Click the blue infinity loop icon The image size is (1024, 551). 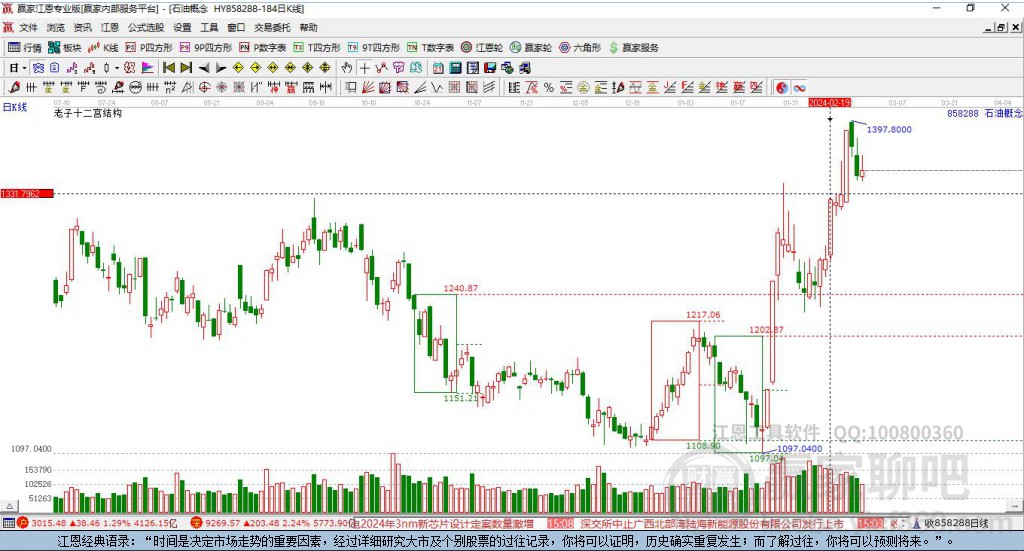(x=799, y=87)
